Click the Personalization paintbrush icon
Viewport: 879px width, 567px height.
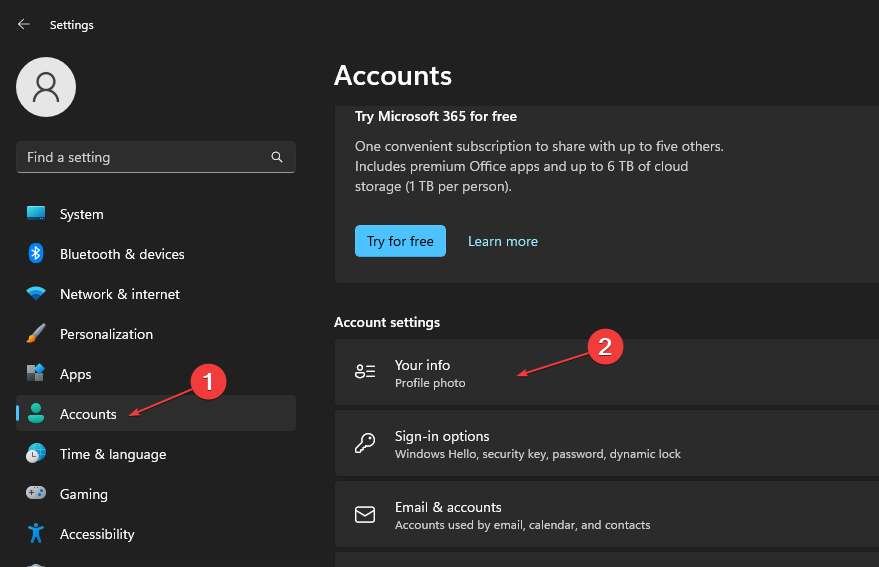[x=36, y=334]
